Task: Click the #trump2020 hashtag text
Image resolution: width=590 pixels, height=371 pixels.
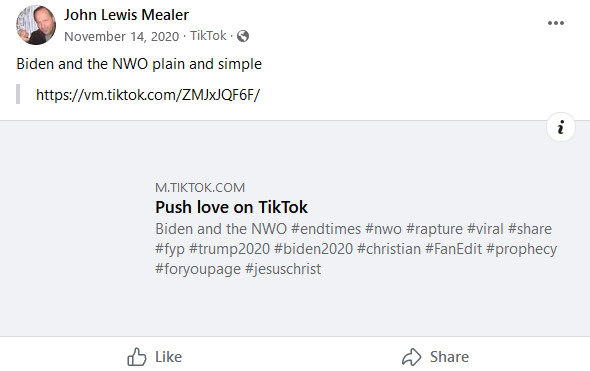Action: click(x=230, y=249)
